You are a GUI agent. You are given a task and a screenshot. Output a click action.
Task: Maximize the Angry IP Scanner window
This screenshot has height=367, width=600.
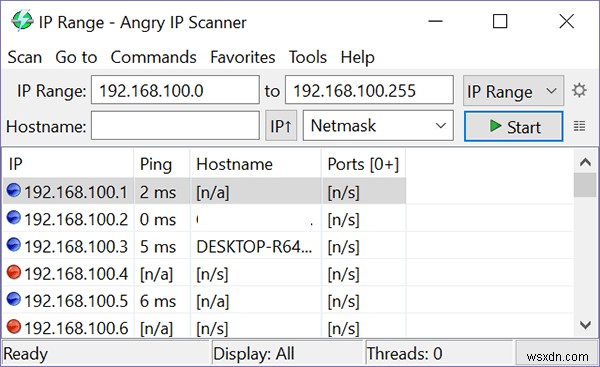pos(500,21)
